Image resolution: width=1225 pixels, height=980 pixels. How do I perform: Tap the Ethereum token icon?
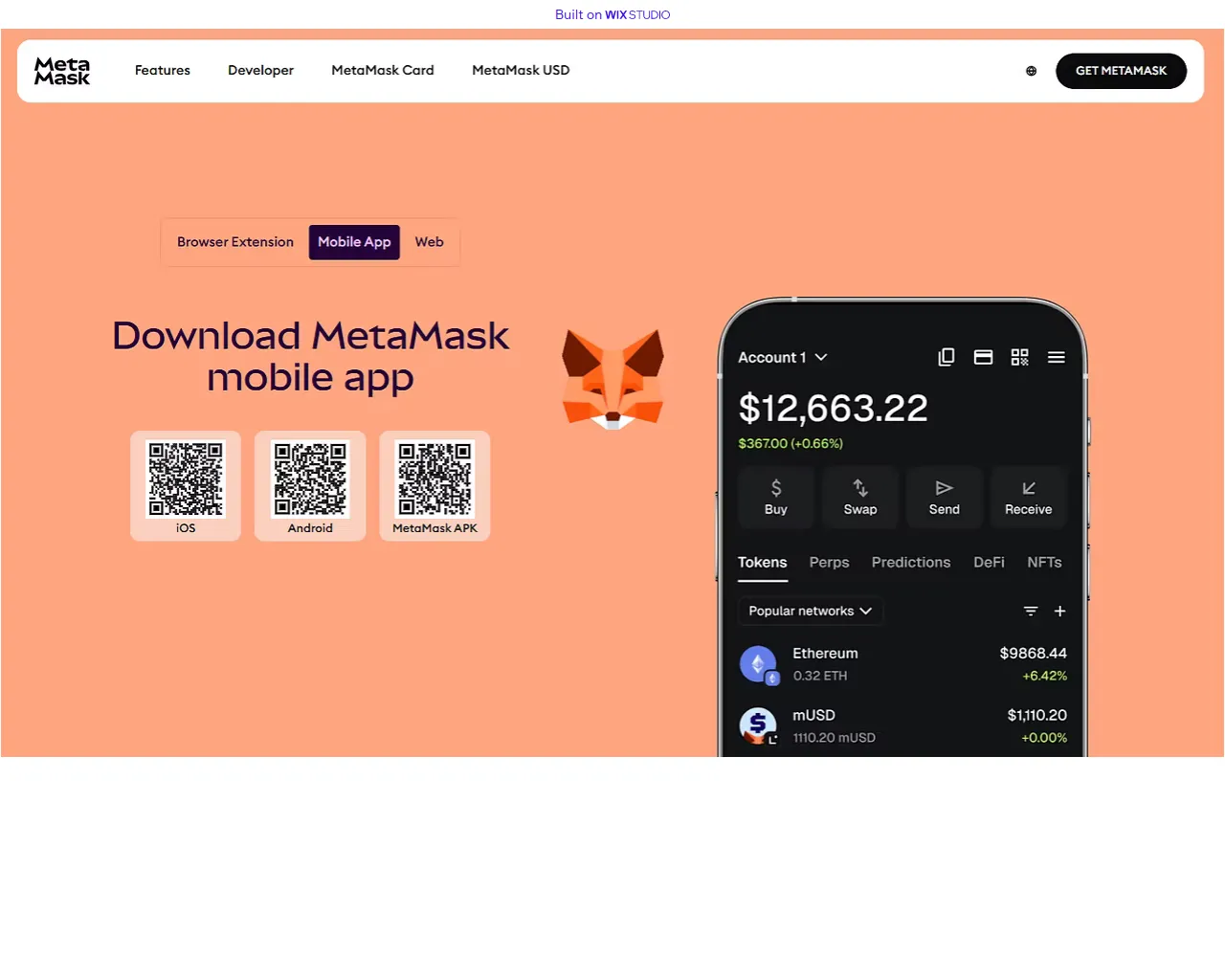click(759, 665)
